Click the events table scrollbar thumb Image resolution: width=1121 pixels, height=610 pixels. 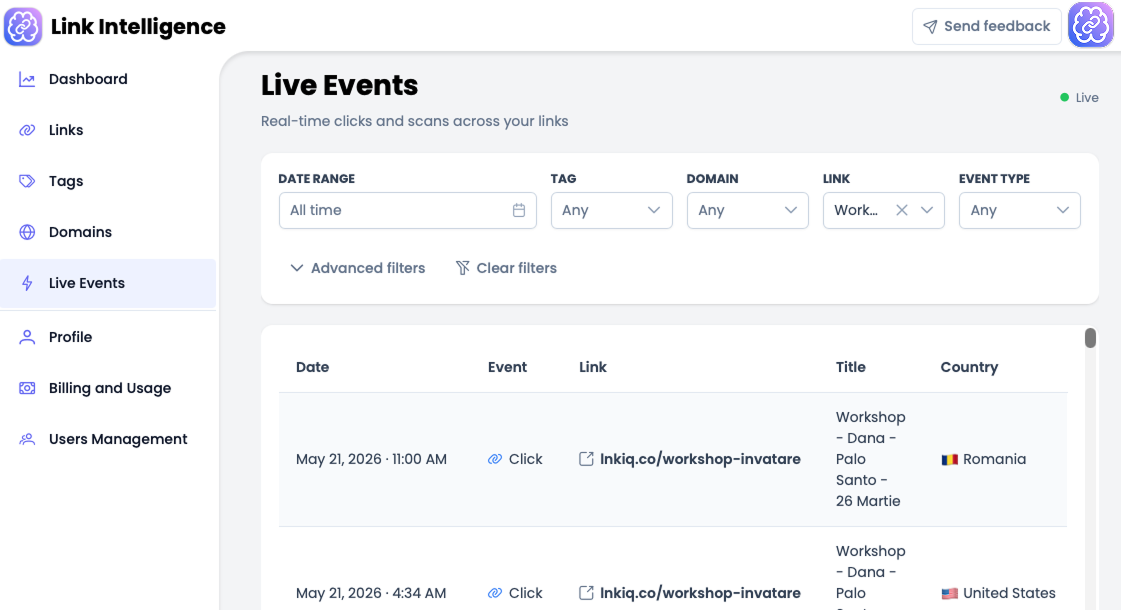coord(1090,338)
